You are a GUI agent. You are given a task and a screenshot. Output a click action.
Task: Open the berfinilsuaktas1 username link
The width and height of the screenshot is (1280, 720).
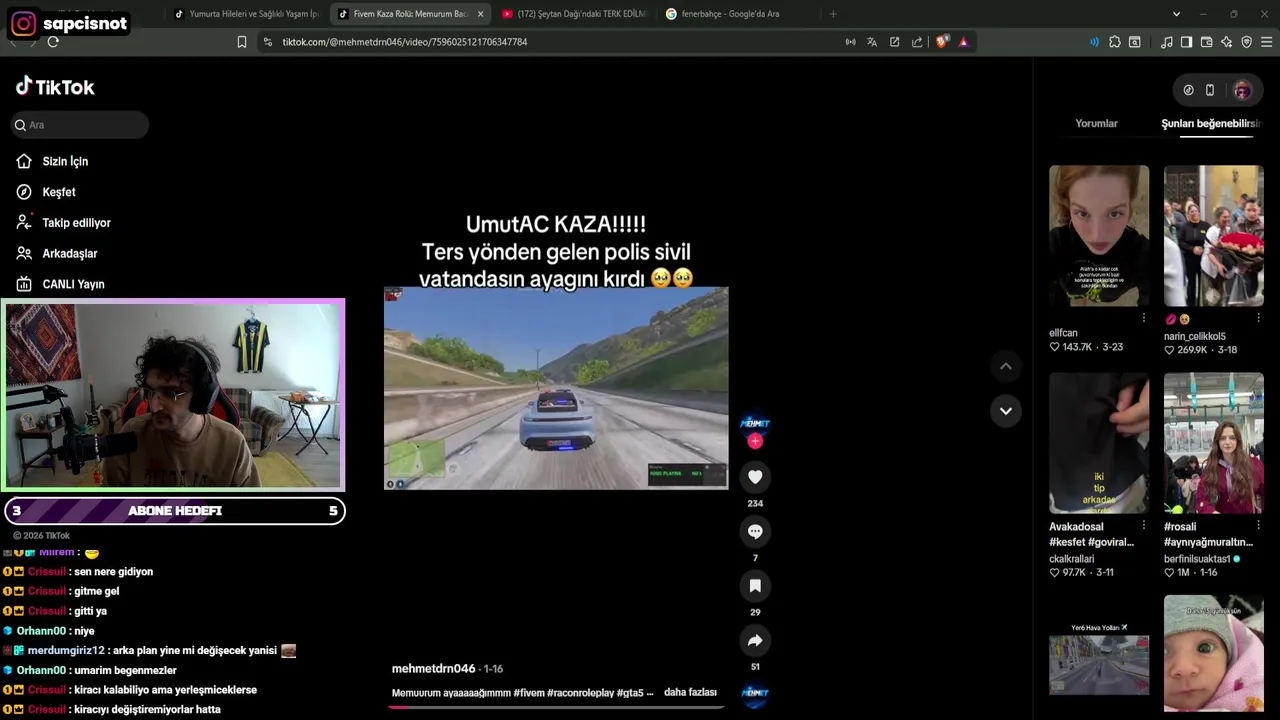click(x=1197, y=559)
